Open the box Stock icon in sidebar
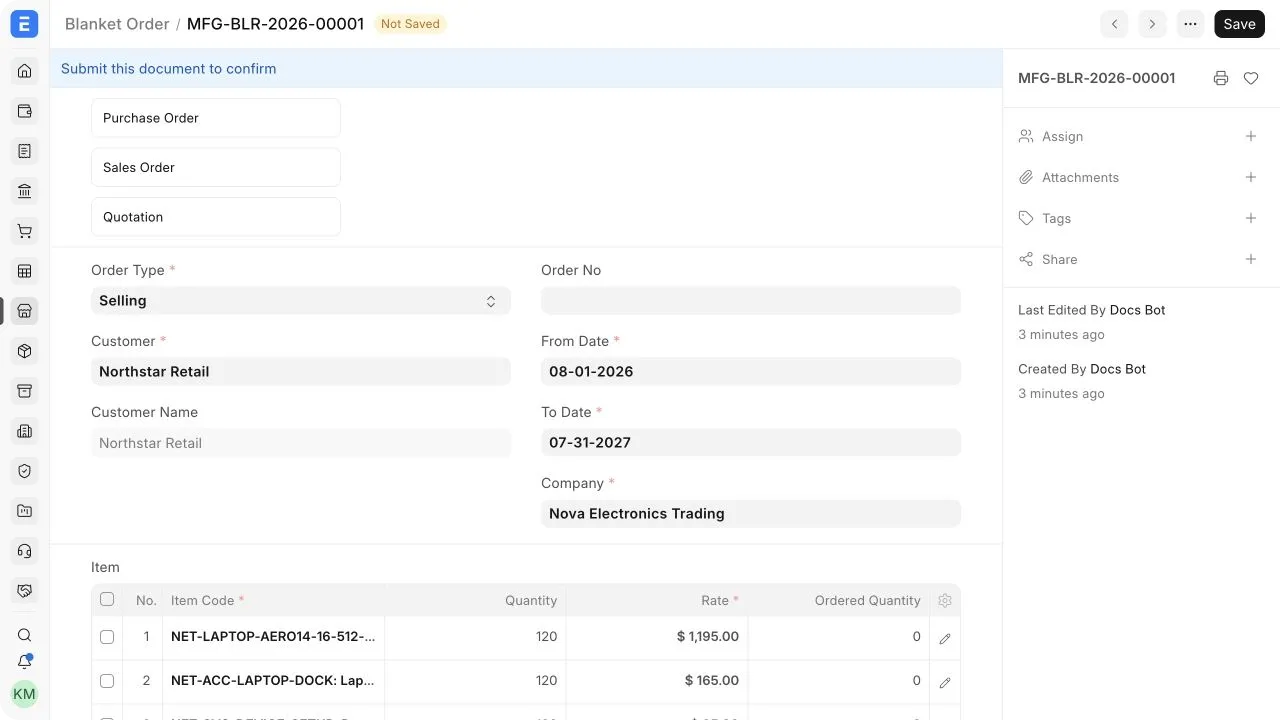This screenshot has height=720, width=1280. pos(25,351)
